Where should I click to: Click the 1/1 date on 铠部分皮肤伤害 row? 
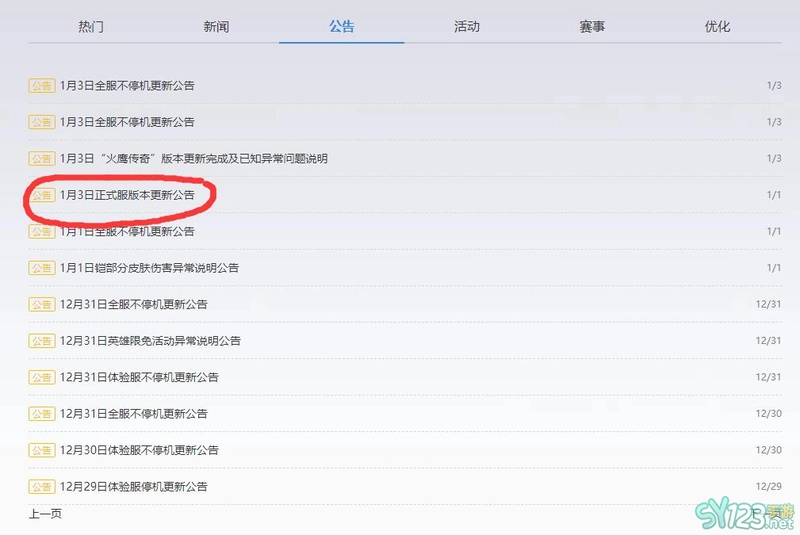tap(774, 268)
